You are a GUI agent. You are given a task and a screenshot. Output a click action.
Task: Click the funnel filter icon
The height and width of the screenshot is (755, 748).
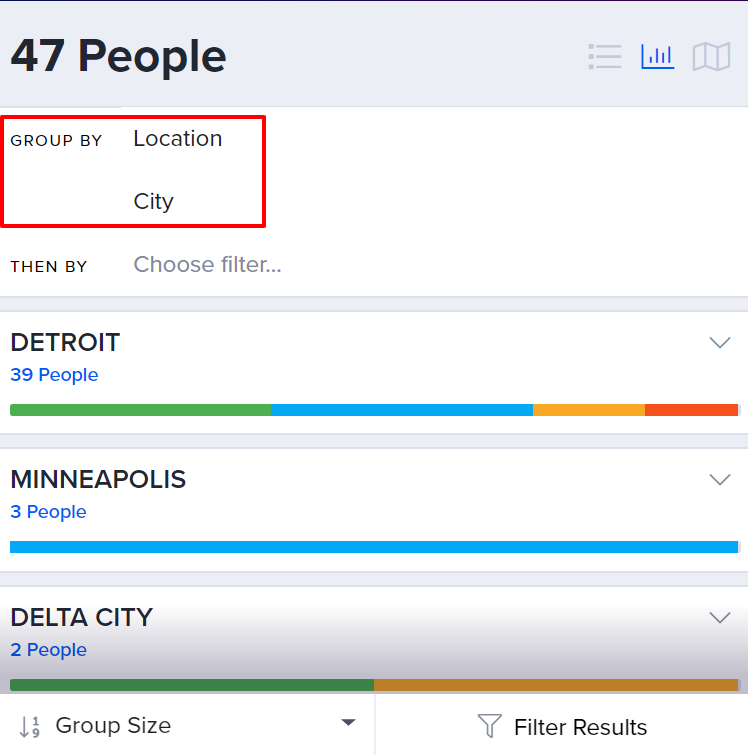pyautogui.click(x=489, y=726)
